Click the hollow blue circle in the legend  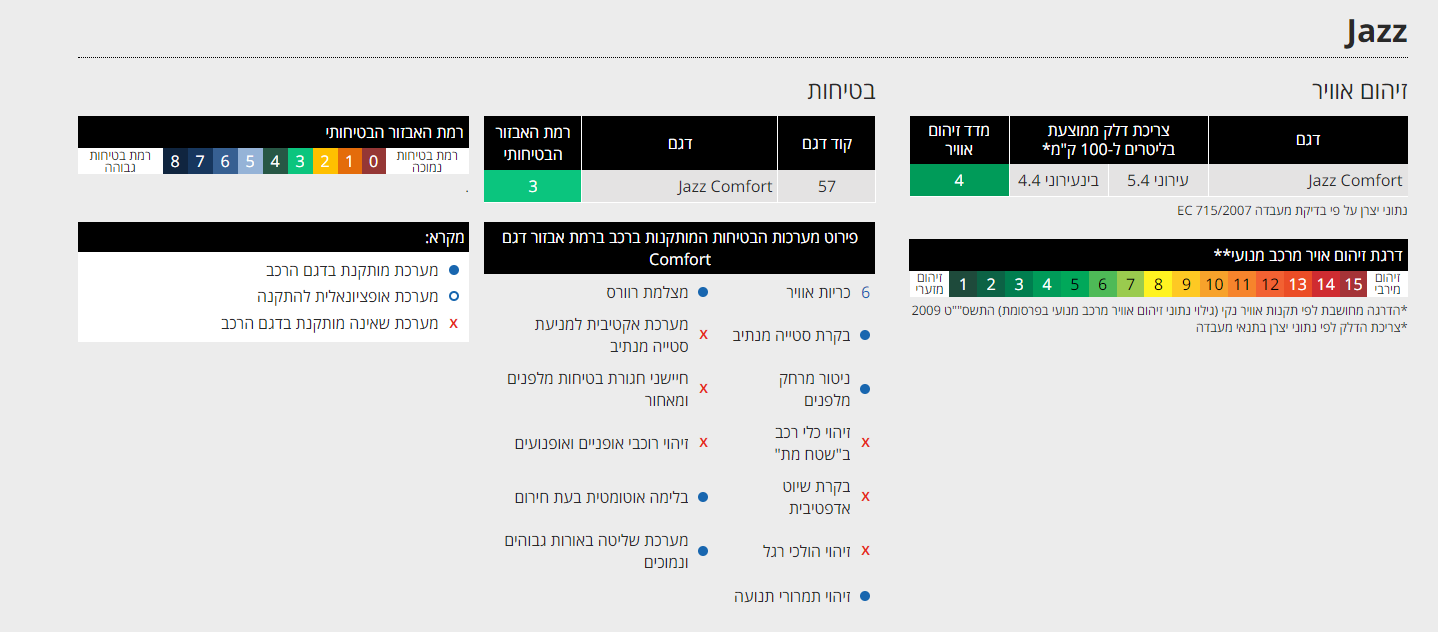click(x=454, y=297)
